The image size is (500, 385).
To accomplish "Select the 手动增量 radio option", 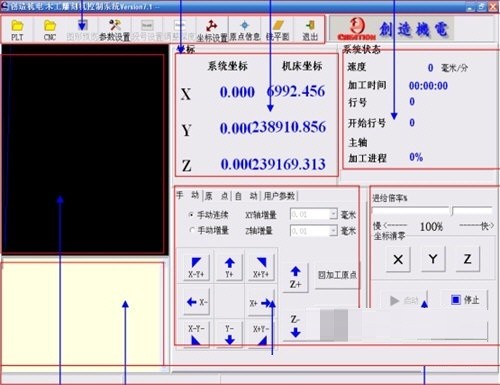I will pyautogui.click(x=191, y=230).
